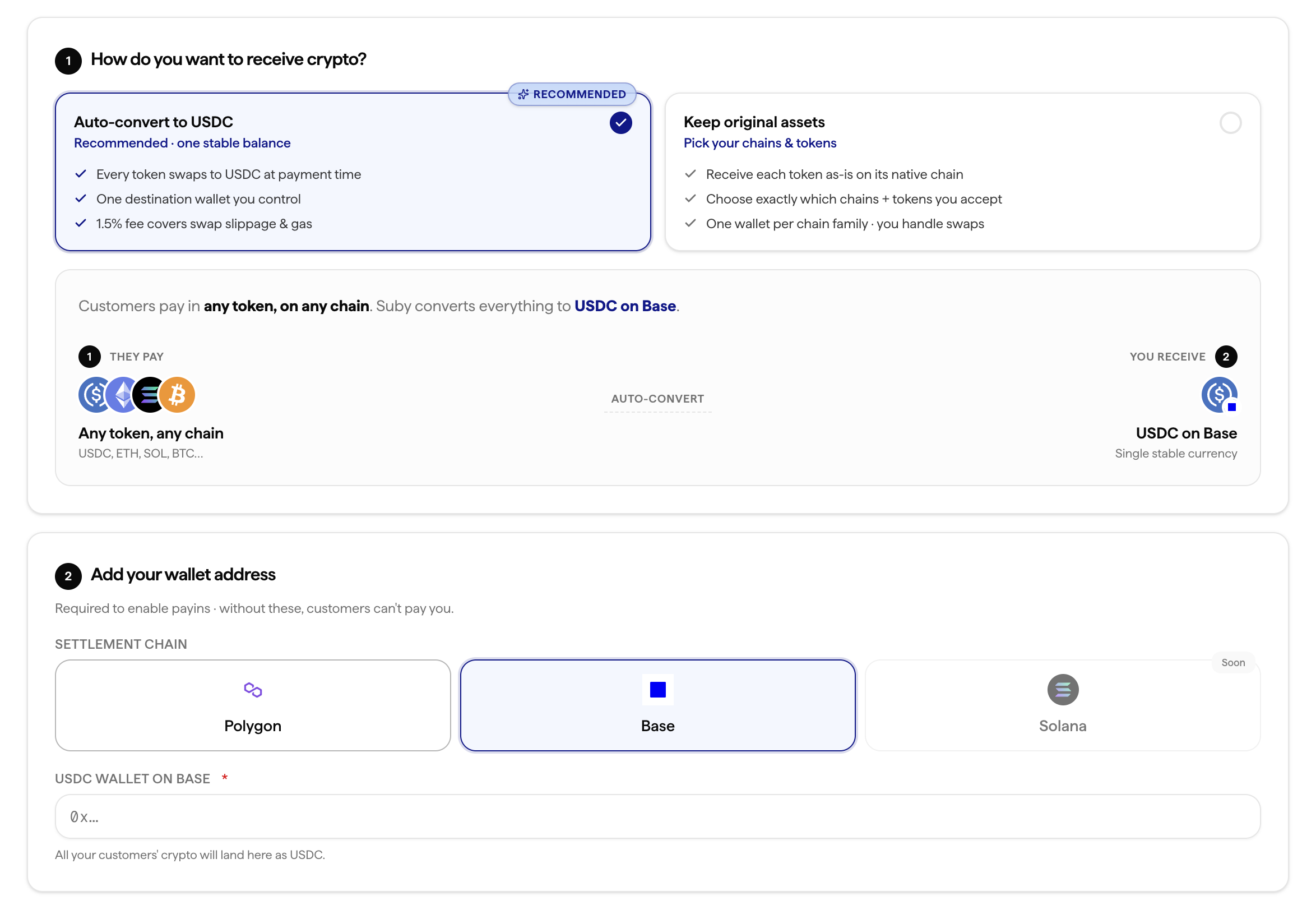
Task: Click 'All your customers' crypto will land here' note
Action: coord(190,855)
